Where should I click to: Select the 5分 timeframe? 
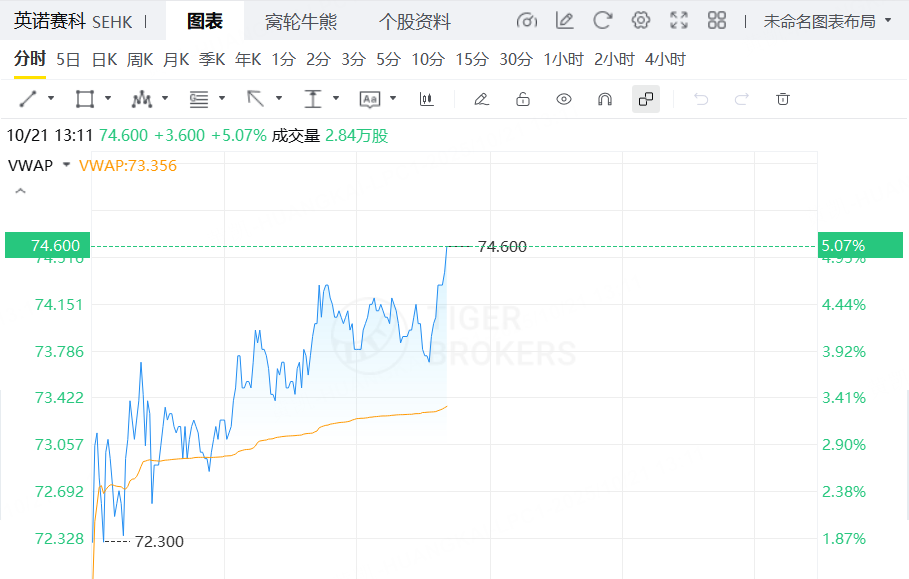click(388, 59)
